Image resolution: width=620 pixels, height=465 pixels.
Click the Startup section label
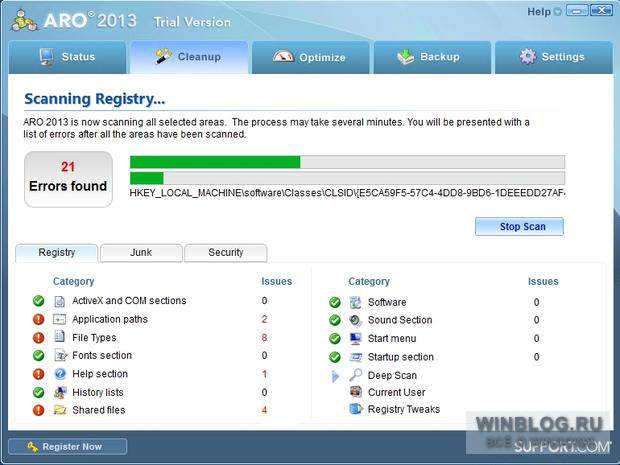pyautogui.click(x=401, y=357)
